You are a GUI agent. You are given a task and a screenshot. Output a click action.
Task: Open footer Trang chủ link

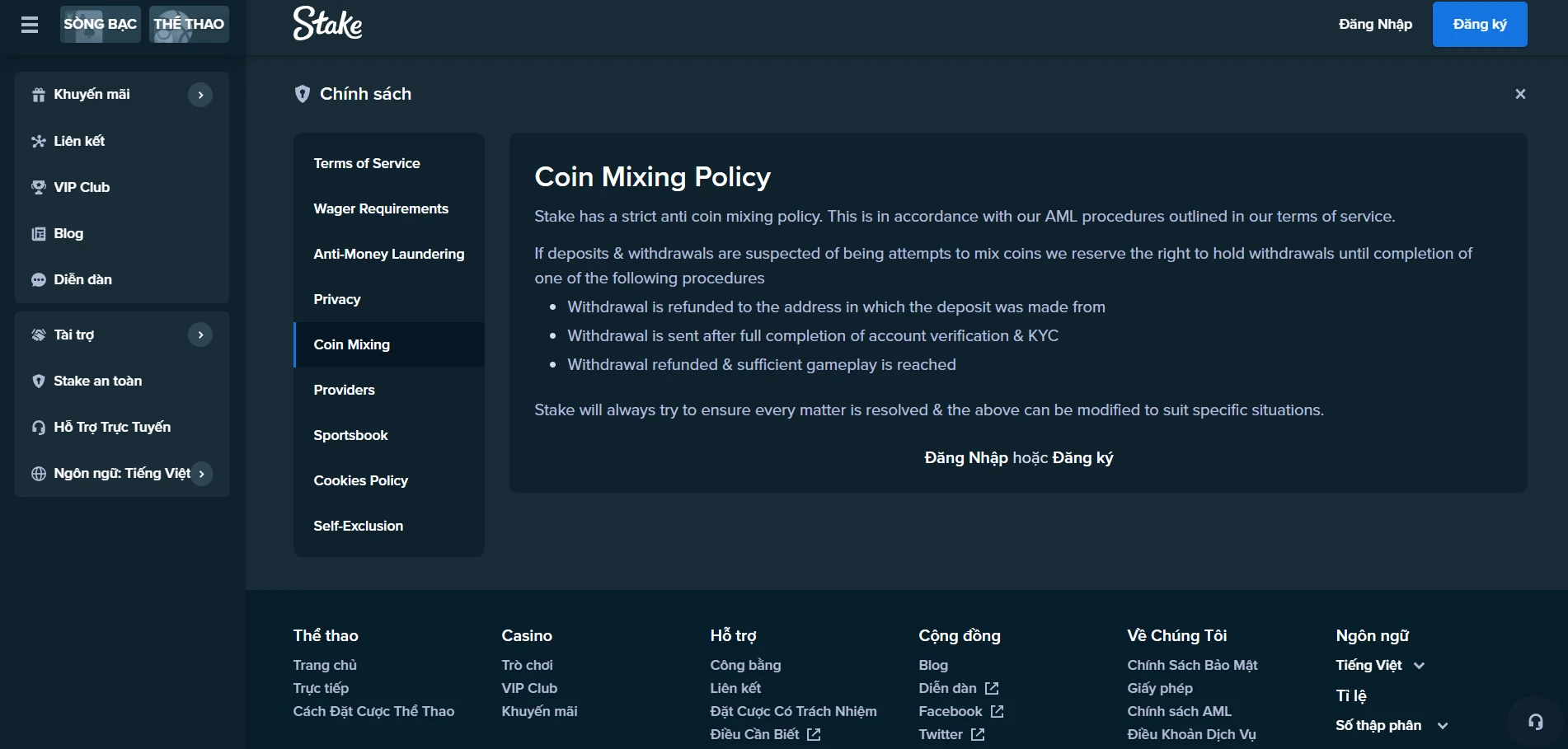[x=325, y=665]
